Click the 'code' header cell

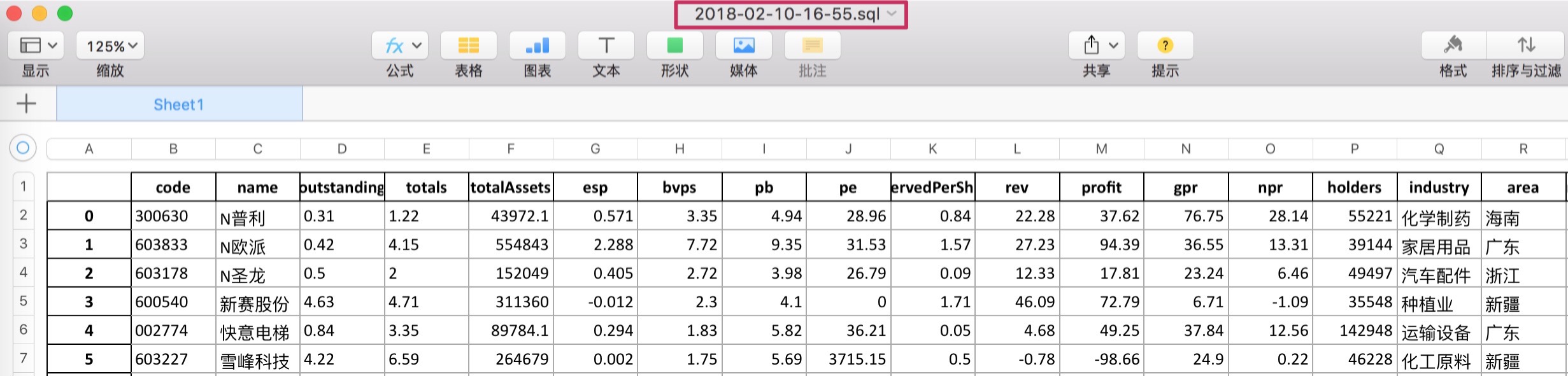(x=173, y=187)
